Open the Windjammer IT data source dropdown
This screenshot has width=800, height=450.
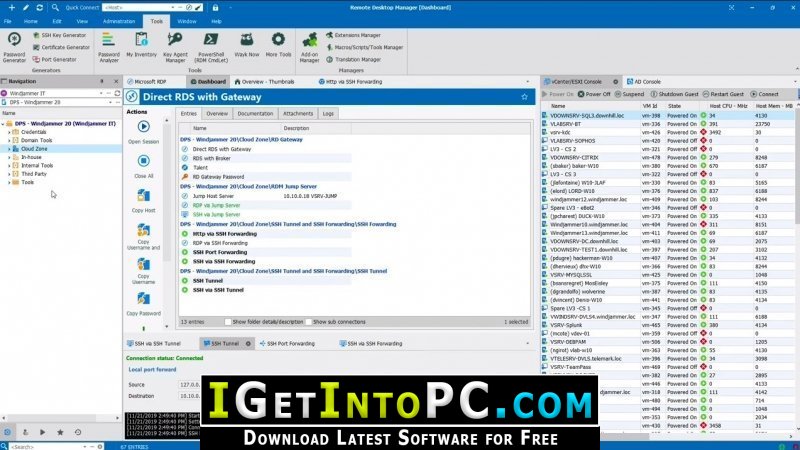pyautogui.click(x=101, y=93)
